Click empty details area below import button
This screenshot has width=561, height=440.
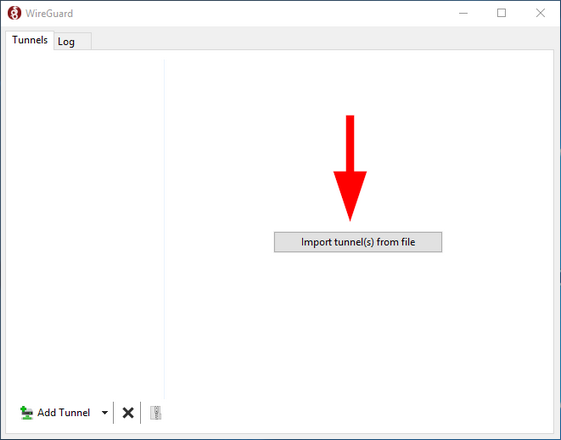point(358,322)
